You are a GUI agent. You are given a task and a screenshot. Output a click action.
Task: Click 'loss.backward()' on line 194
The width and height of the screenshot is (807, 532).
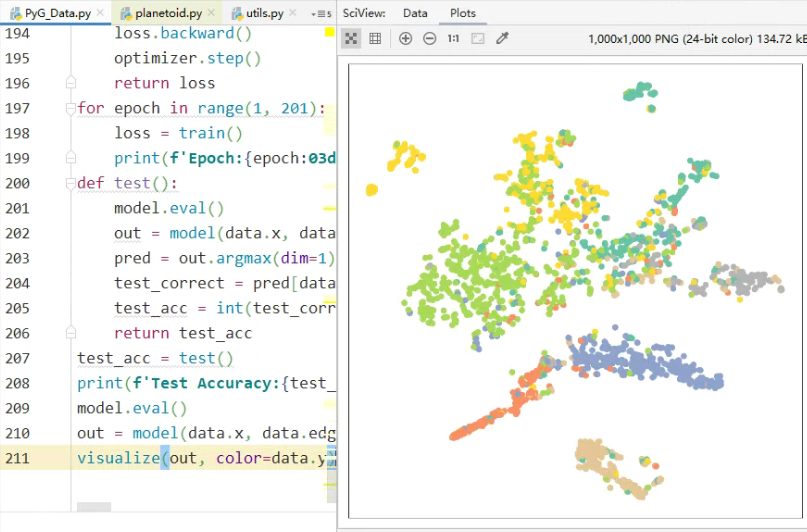(183, 33)
